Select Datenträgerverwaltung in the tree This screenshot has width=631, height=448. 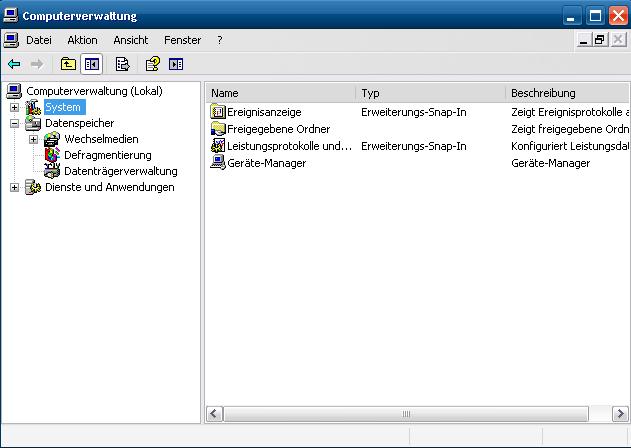coord(120,171)
